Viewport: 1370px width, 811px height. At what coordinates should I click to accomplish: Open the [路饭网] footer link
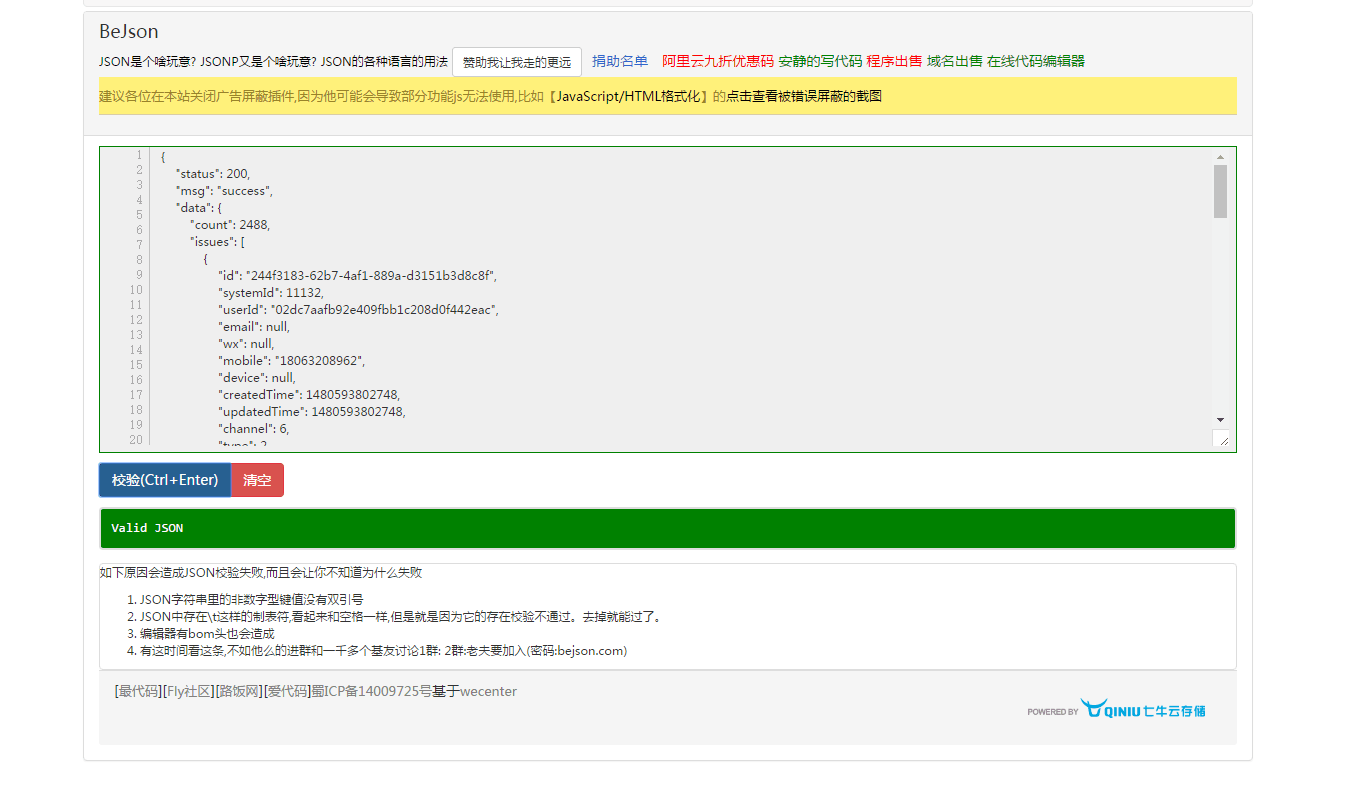239,691
